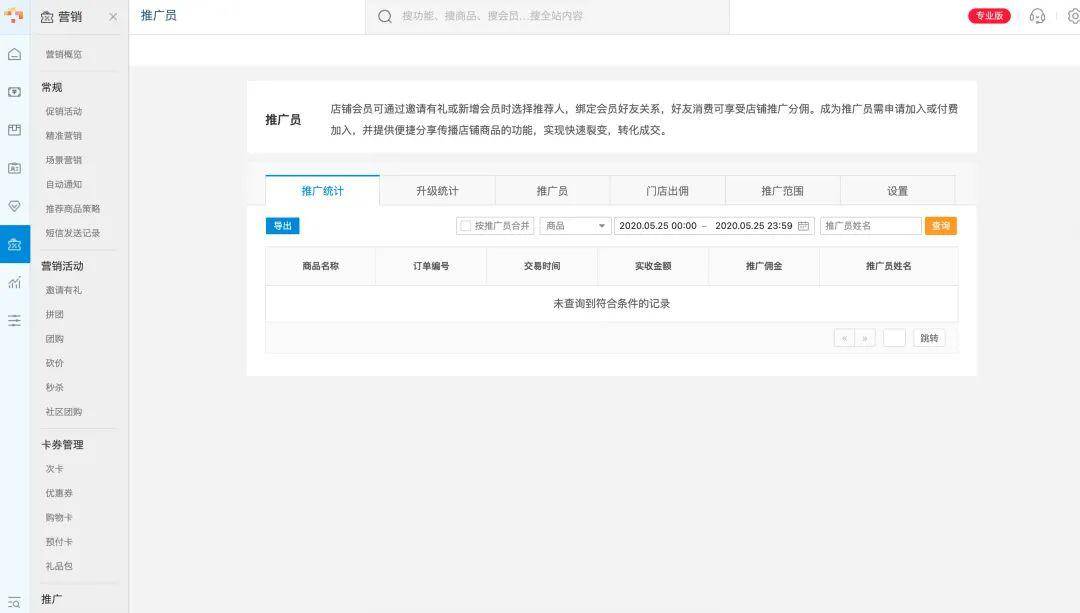Viewport: 1080px width, 613px height.
Task: Close the 营销 side panel with X
Action: (x=113, y=17)
